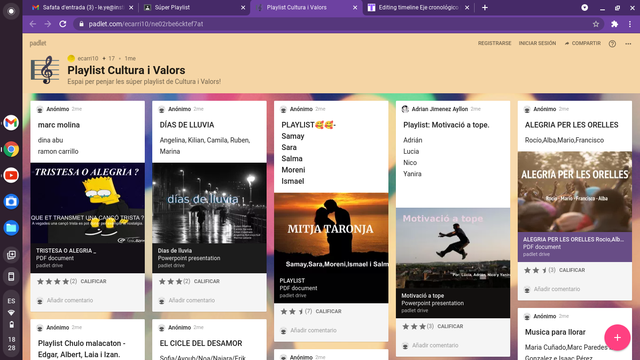The image size is (640, 360).
Task: Click CALIFICAR on ALEGRIA PER LES ORELLES post
Action: pyautogui.click(x=572, y=270)
